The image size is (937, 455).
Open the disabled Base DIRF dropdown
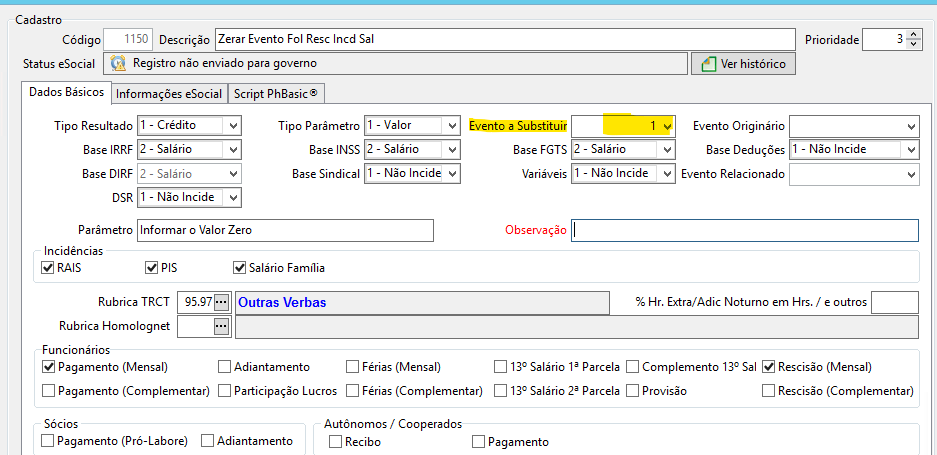[234, 174]
